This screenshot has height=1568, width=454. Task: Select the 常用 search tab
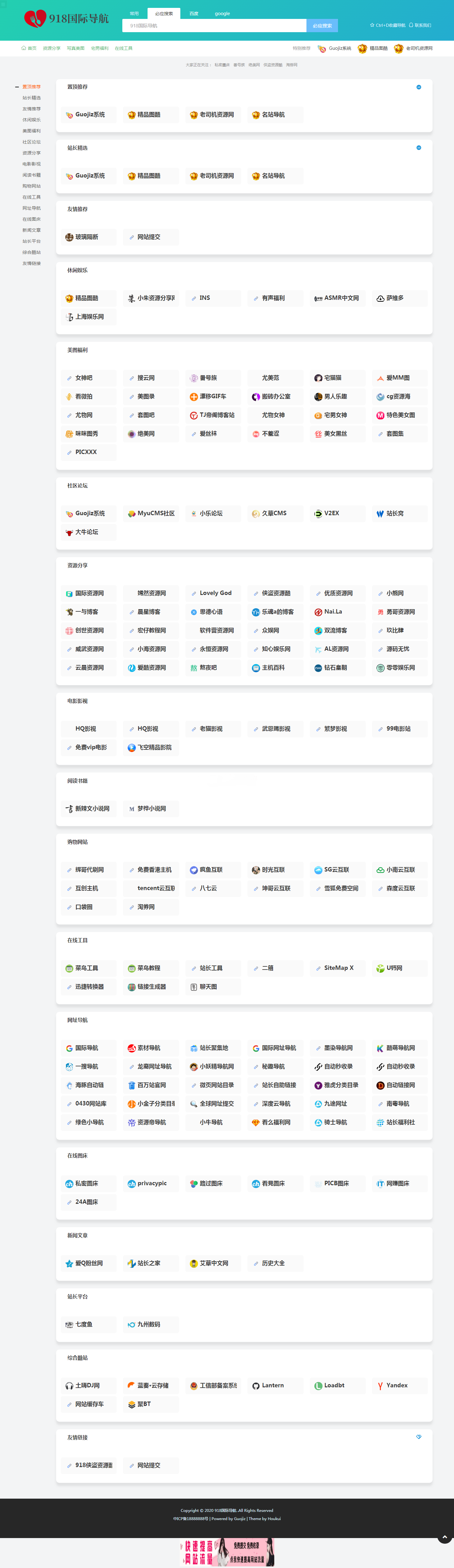(x=134, y=13)
